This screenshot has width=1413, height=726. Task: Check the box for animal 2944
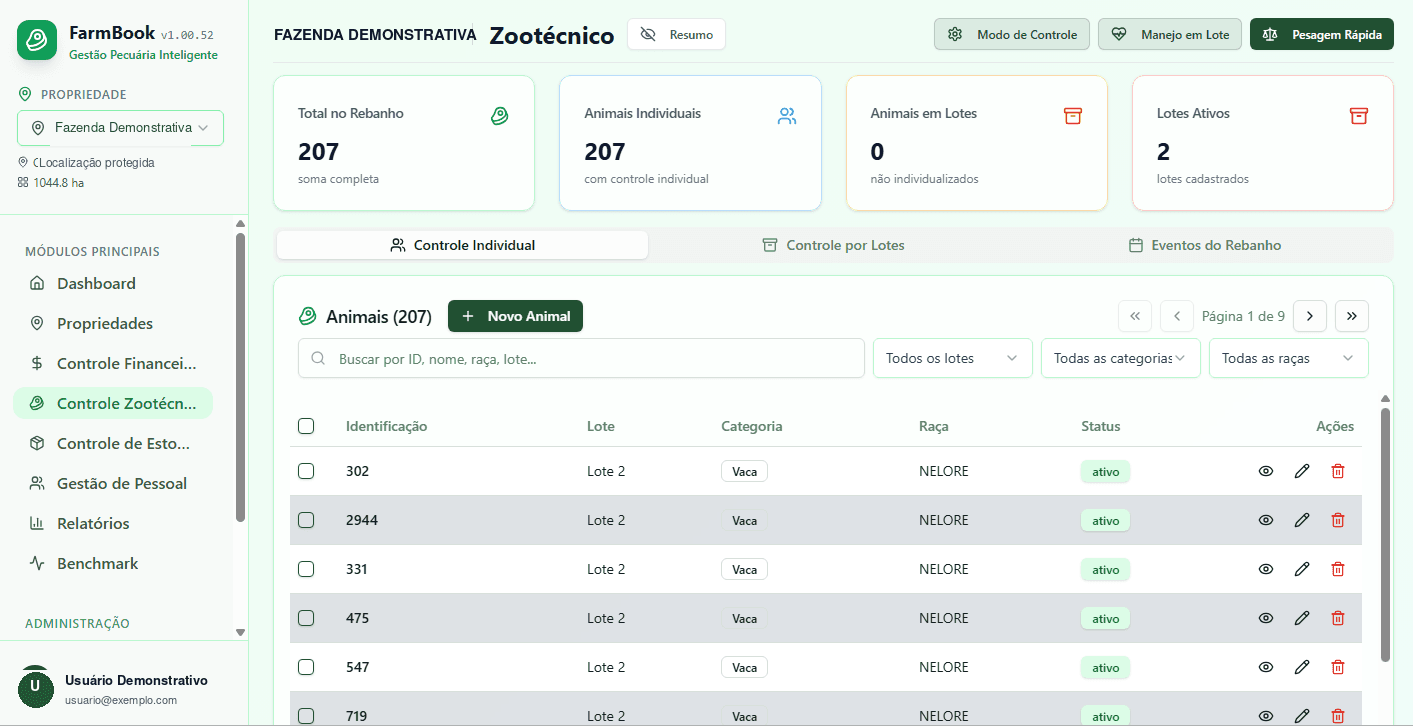(x=306, y=520)
